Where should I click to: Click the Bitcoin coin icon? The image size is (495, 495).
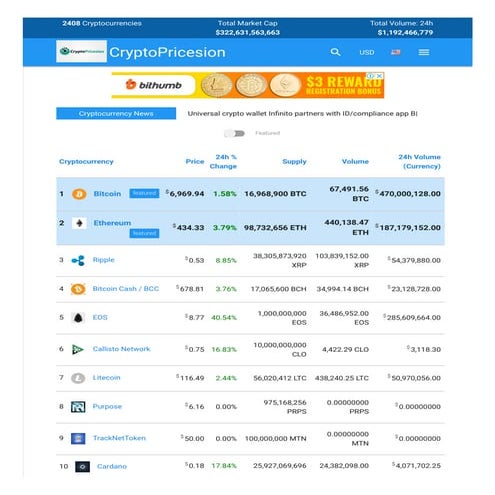79,194
